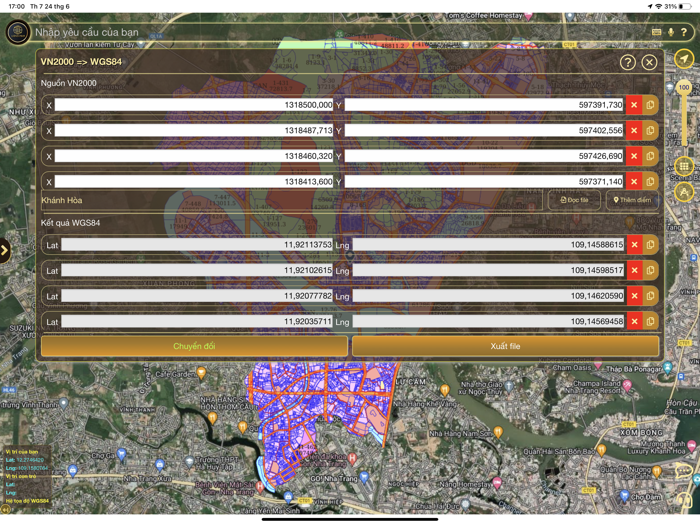
Task: Delete the row with X 1318413,600
Action: pyautogui.click(x=634, y=181)
